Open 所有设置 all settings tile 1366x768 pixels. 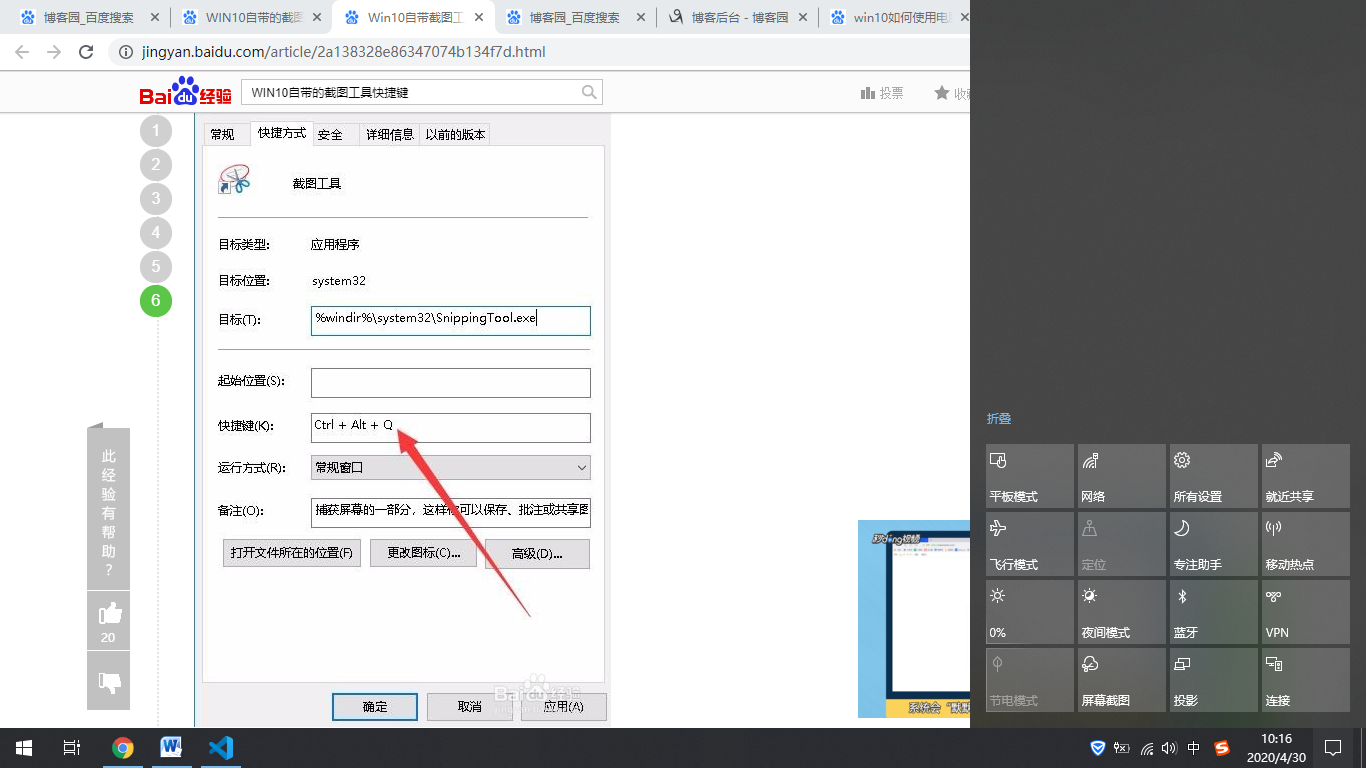coord(1213,478)
